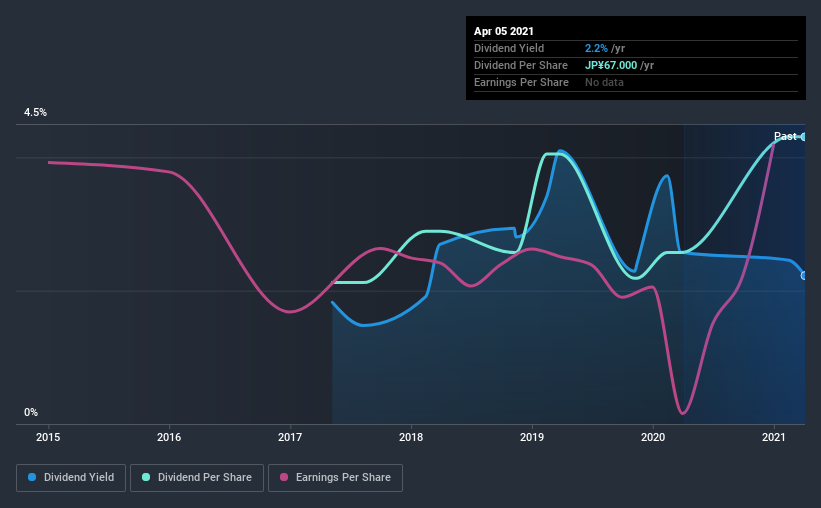Click the 2015 x-axis label
The image size is (821, 508).
point(48,437)
